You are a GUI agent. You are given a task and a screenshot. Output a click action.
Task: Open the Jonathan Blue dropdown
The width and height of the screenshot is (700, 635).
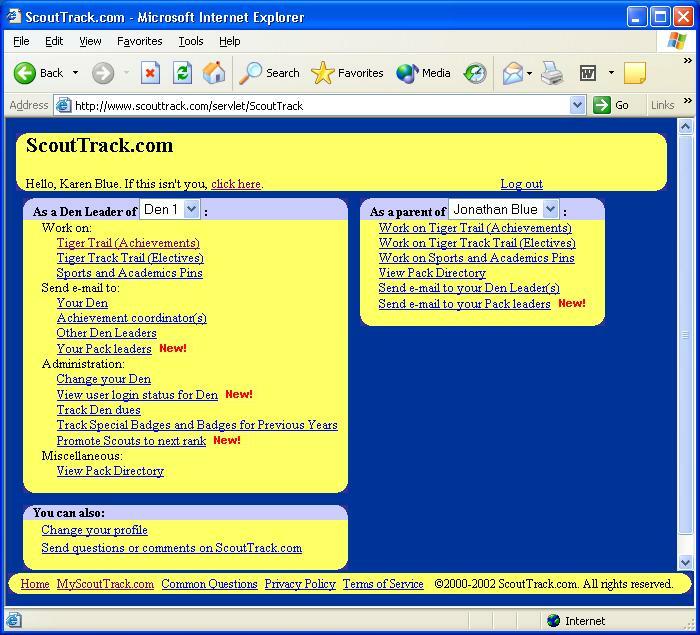[504, 209]
